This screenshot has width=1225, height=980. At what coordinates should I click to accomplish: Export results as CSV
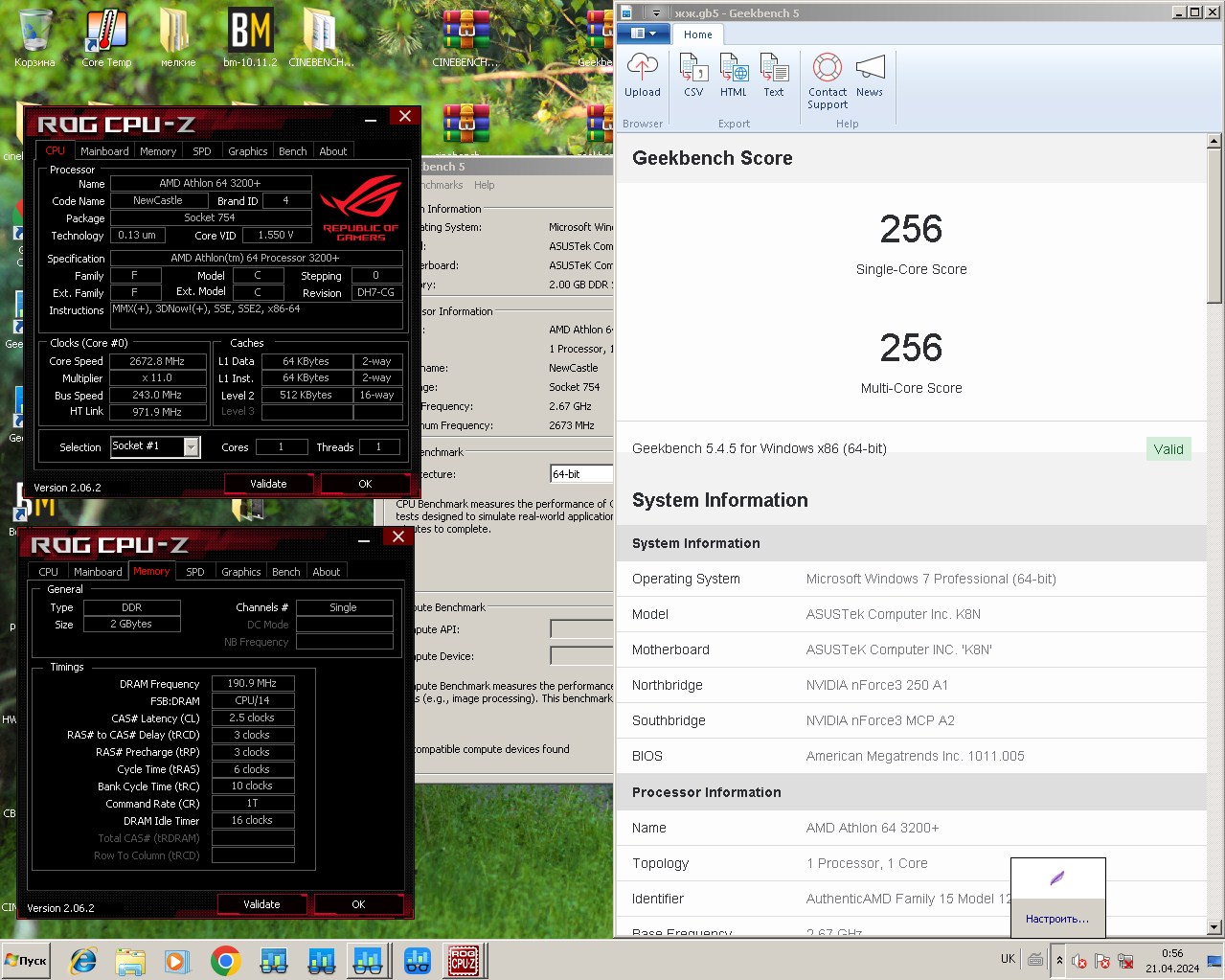(693, 75)
